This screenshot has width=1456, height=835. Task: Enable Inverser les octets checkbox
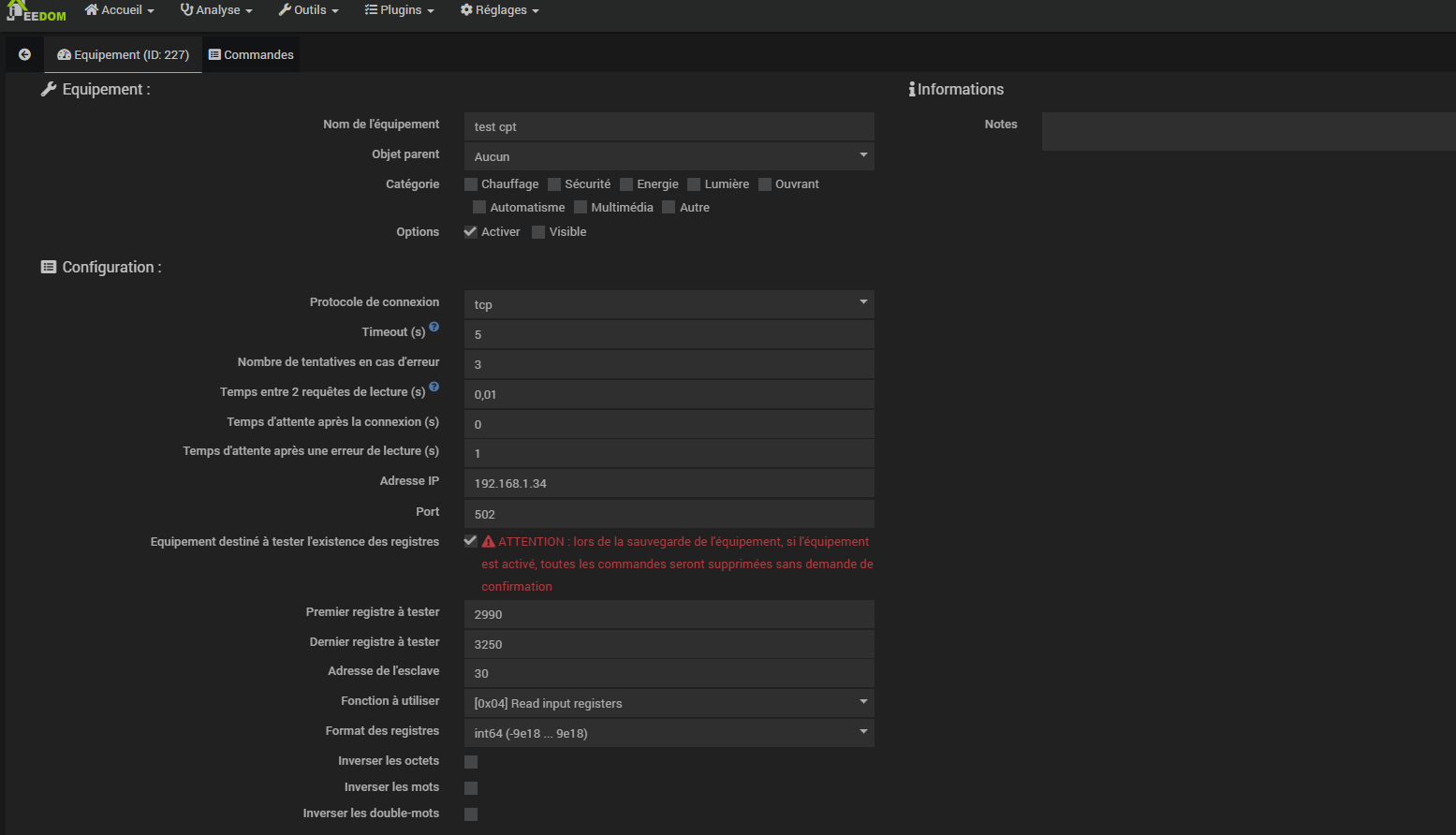point(471,762)
